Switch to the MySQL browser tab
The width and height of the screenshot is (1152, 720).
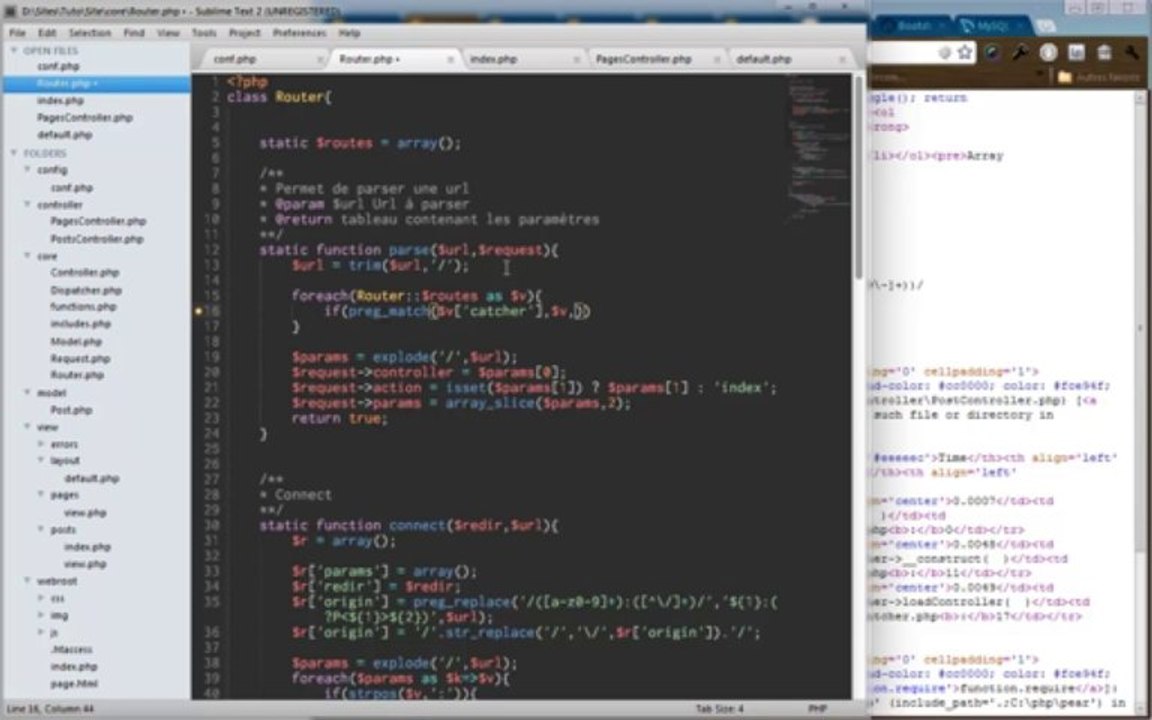(x=991, y=26)
